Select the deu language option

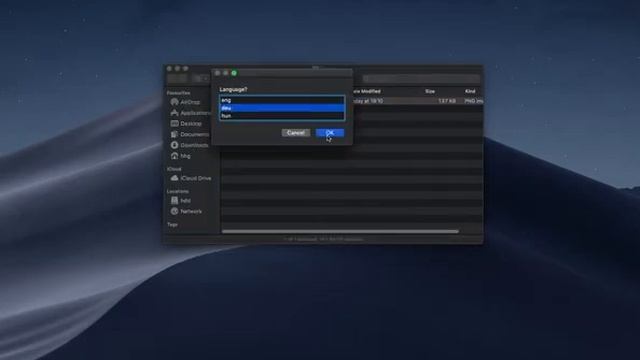(x=282, y=108)
